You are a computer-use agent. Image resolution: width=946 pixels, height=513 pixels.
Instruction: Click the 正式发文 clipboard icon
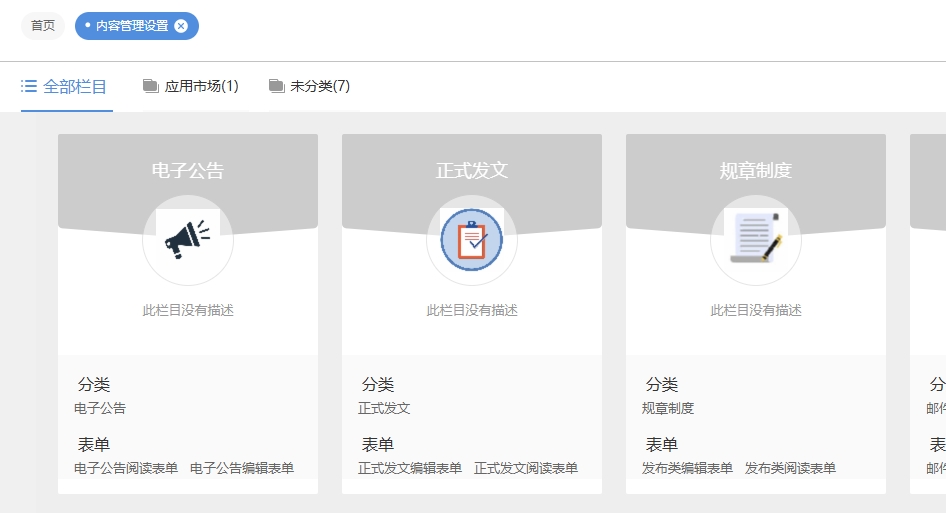pos(472,240)
